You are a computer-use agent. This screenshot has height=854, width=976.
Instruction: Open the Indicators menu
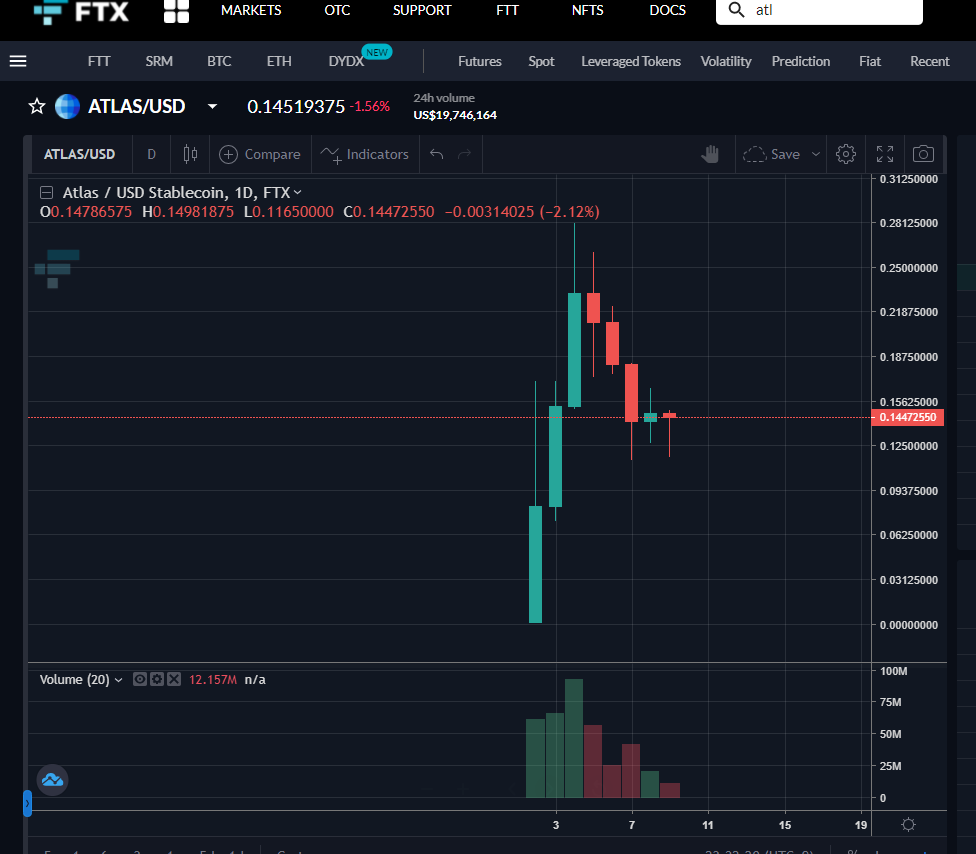364,154
